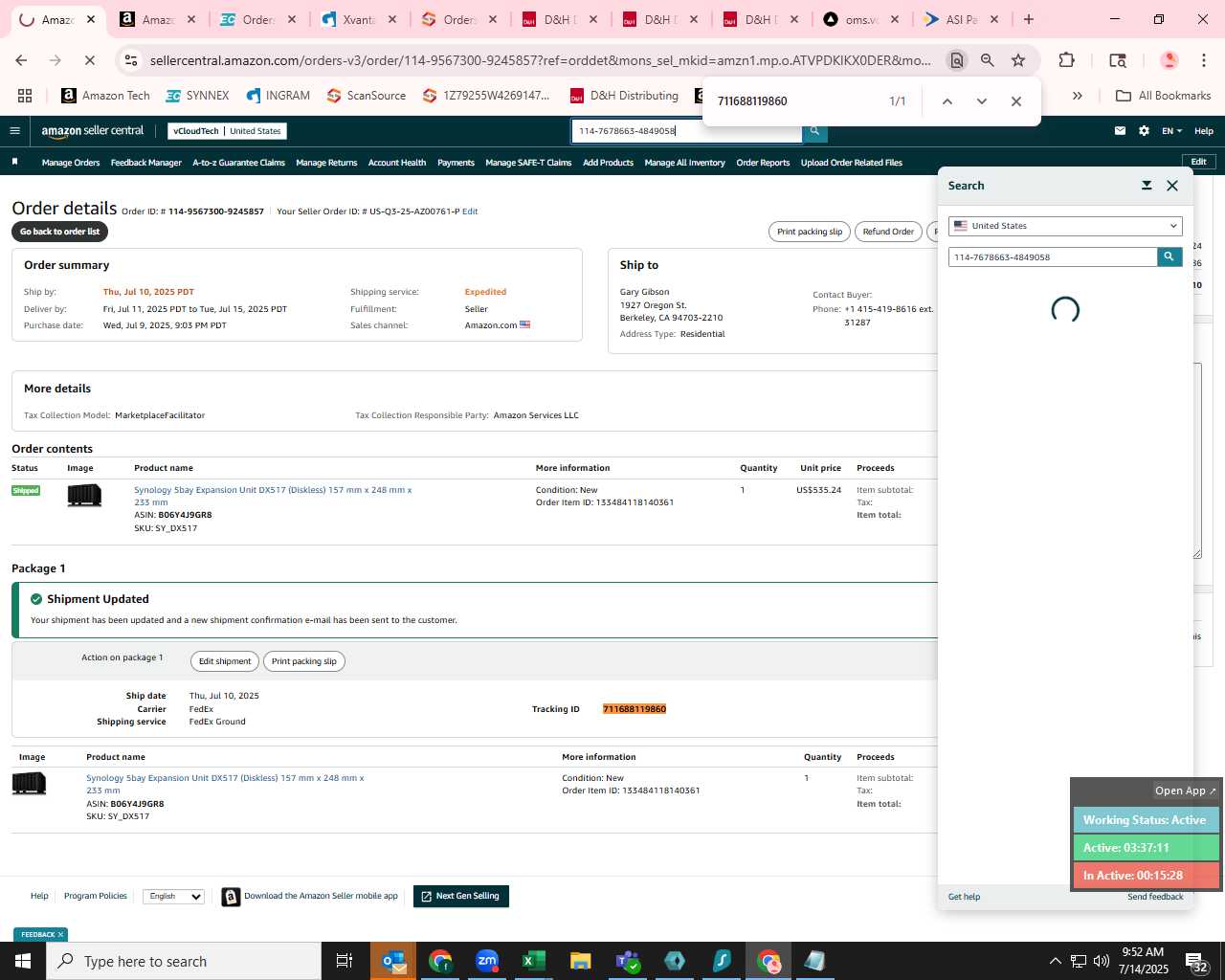
Task: Open the Windows Start menu
Action: click(23, 961)
